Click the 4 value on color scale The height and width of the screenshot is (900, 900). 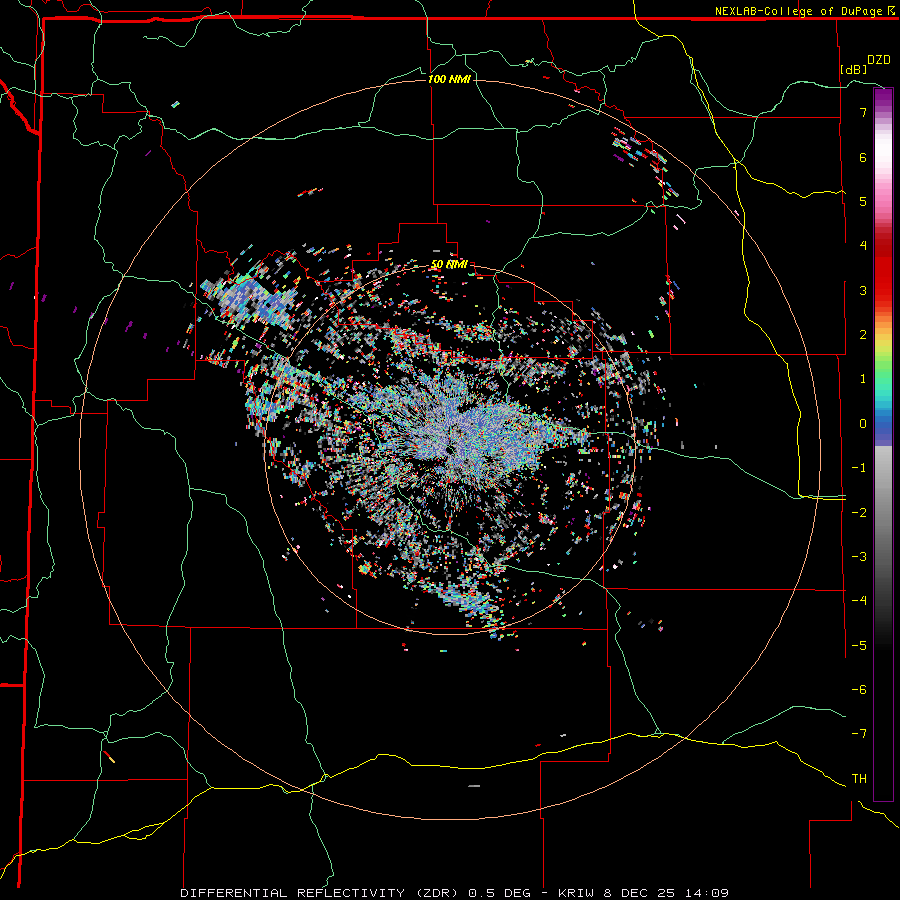[x=863, y=246]
